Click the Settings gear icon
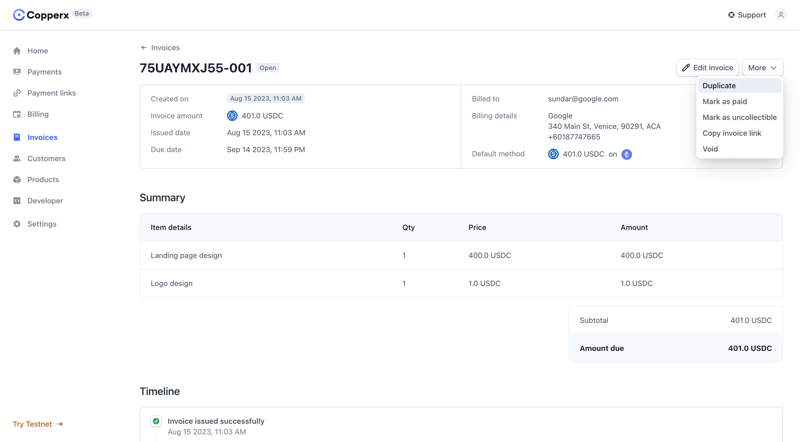The height and width of the screenshot is (442, 800). pos(17,224)
